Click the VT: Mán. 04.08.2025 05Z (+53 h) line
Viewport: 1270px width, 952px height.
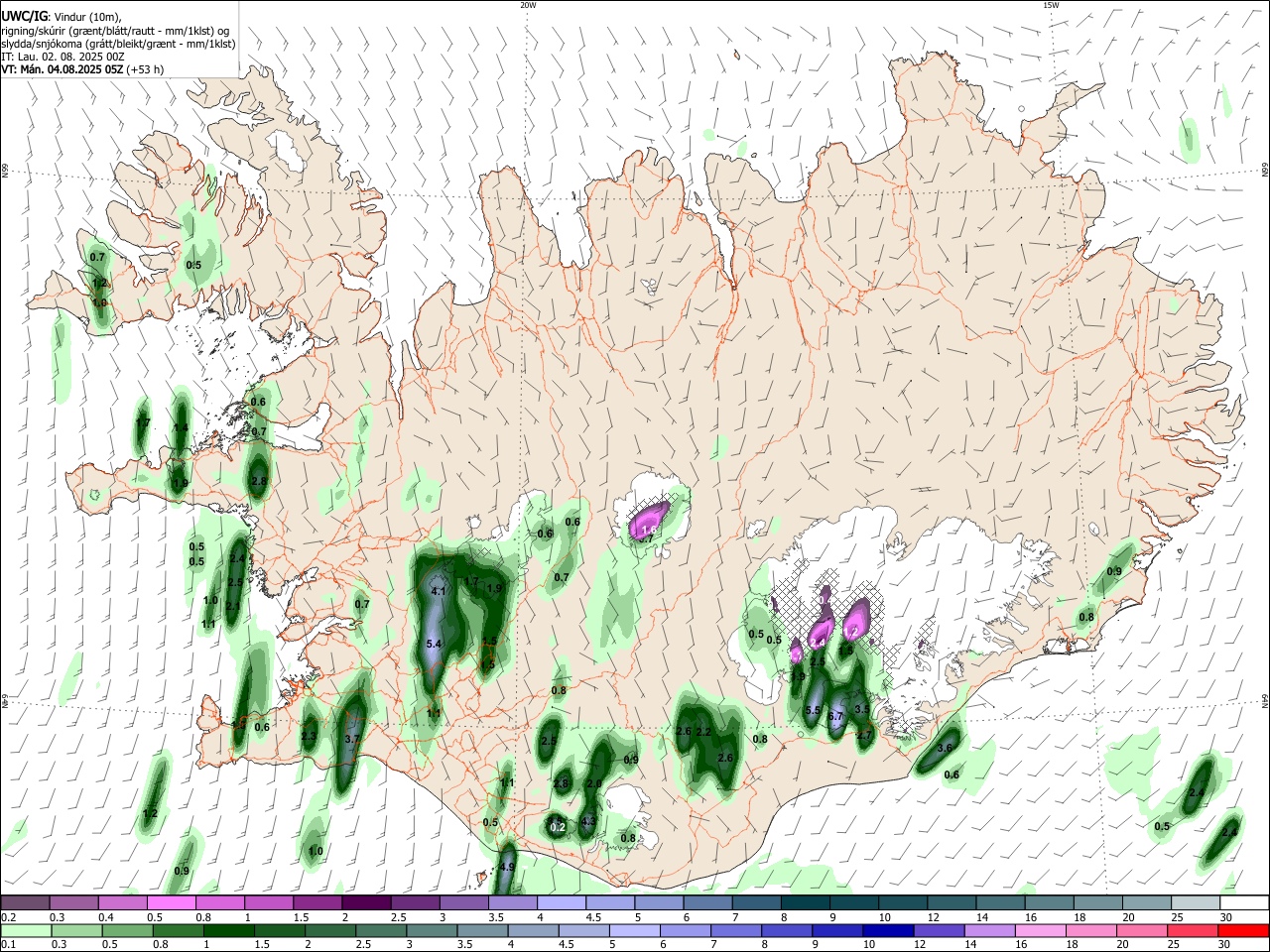(x=82, y=69)
